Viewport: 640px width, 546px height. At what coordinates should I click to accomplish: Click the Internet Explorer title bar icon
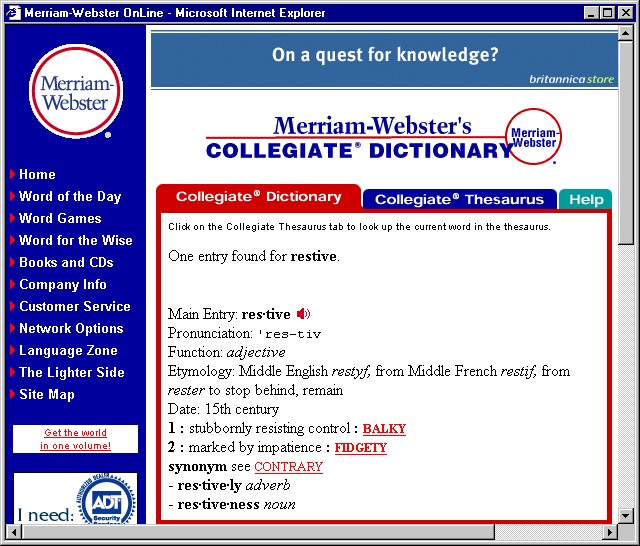point(13,13)
